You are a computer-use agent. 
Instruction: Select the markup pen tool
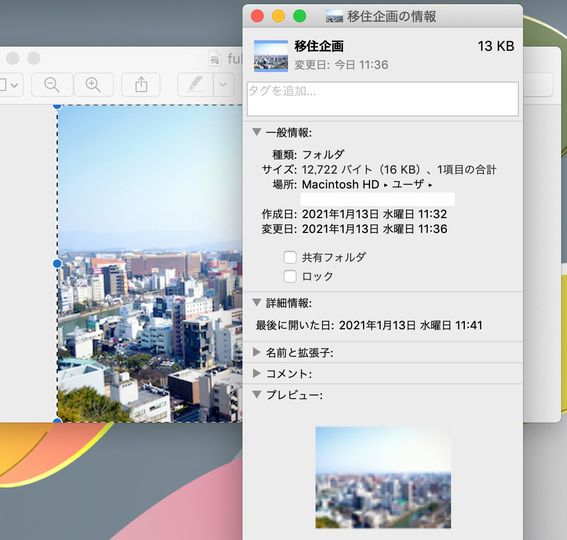(195, 85)
